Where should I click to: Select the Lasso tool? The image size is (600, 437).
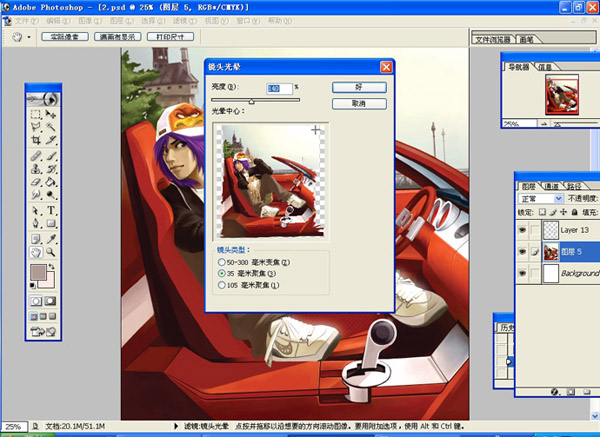pyautogui.click(x=36, y=127)
